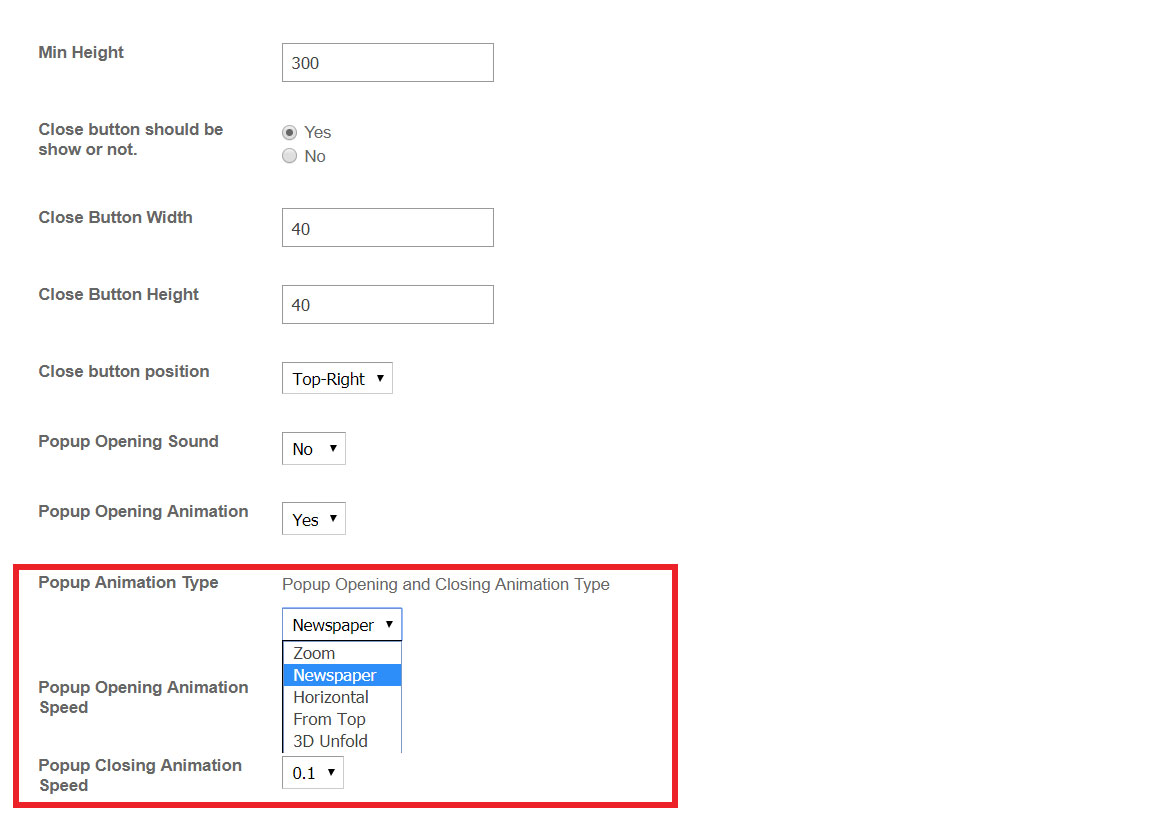Screen dimensions: 1157x822
Task: Open the Popup Closing Animation Speed dropdown
Action: pyautogui.click(x=312, y=772)
